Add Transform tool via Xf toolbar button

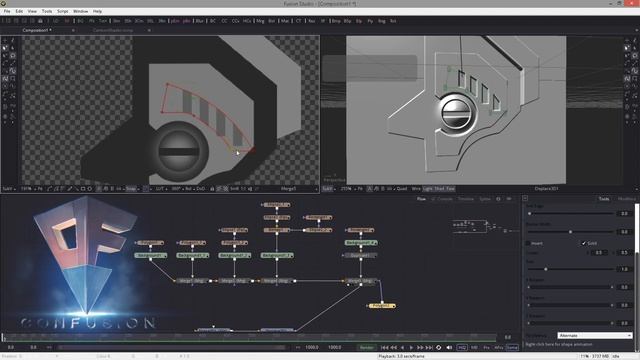322,21
